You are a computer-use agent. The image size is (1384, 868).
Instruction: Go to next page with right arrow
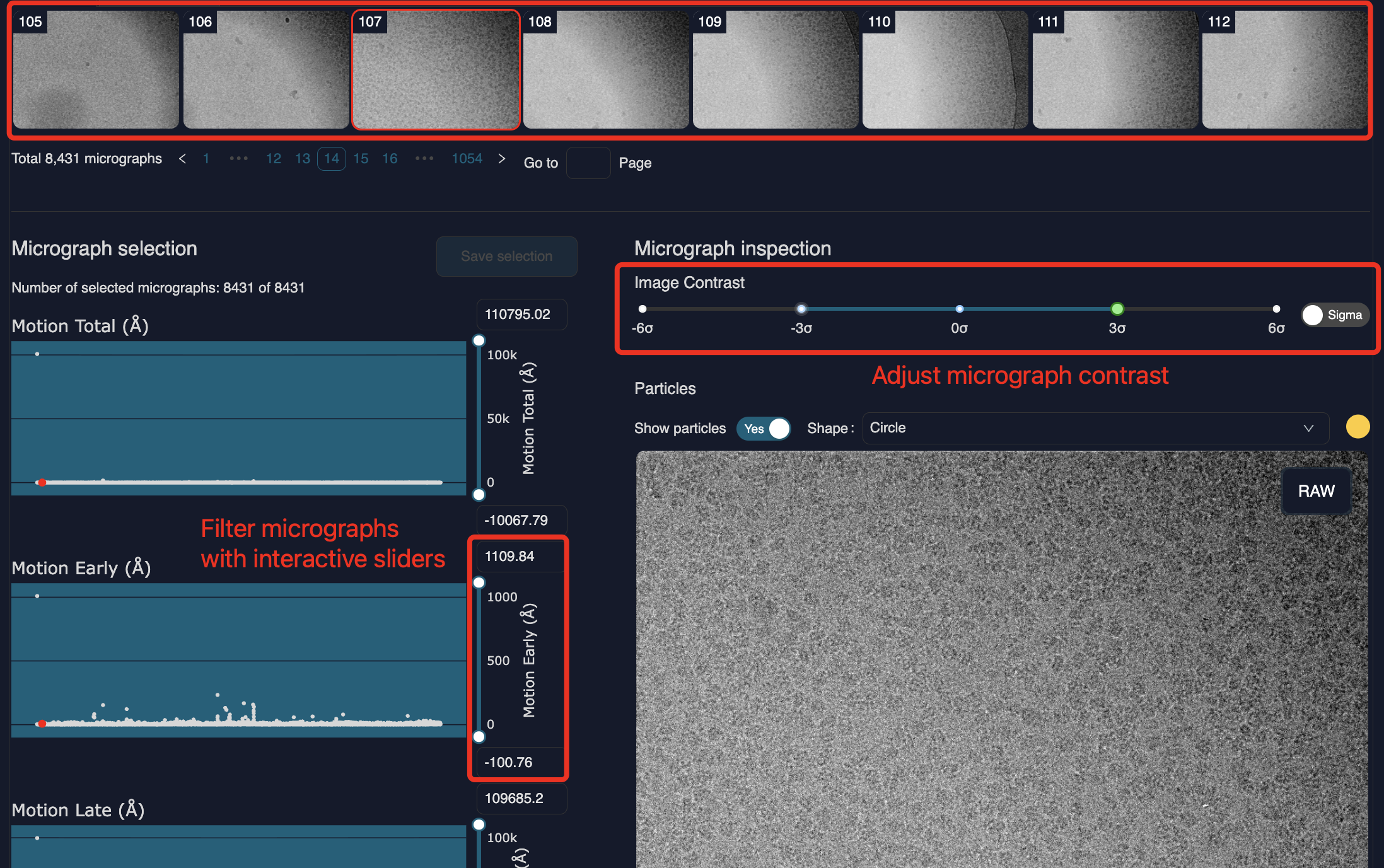(x=501, y=159)
